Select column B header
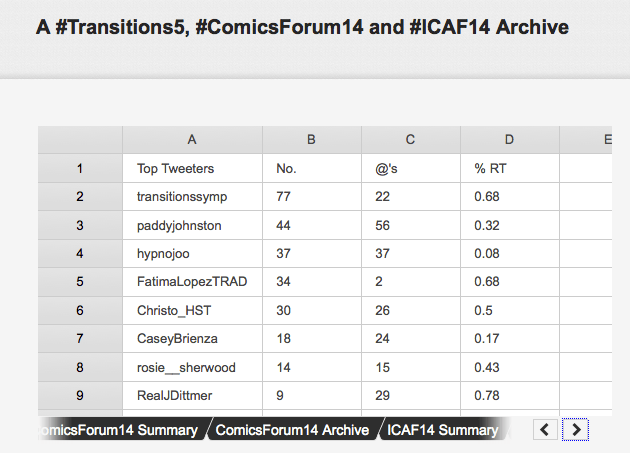The width and height of the screenshot is (630, 453). tap(312, 140)
